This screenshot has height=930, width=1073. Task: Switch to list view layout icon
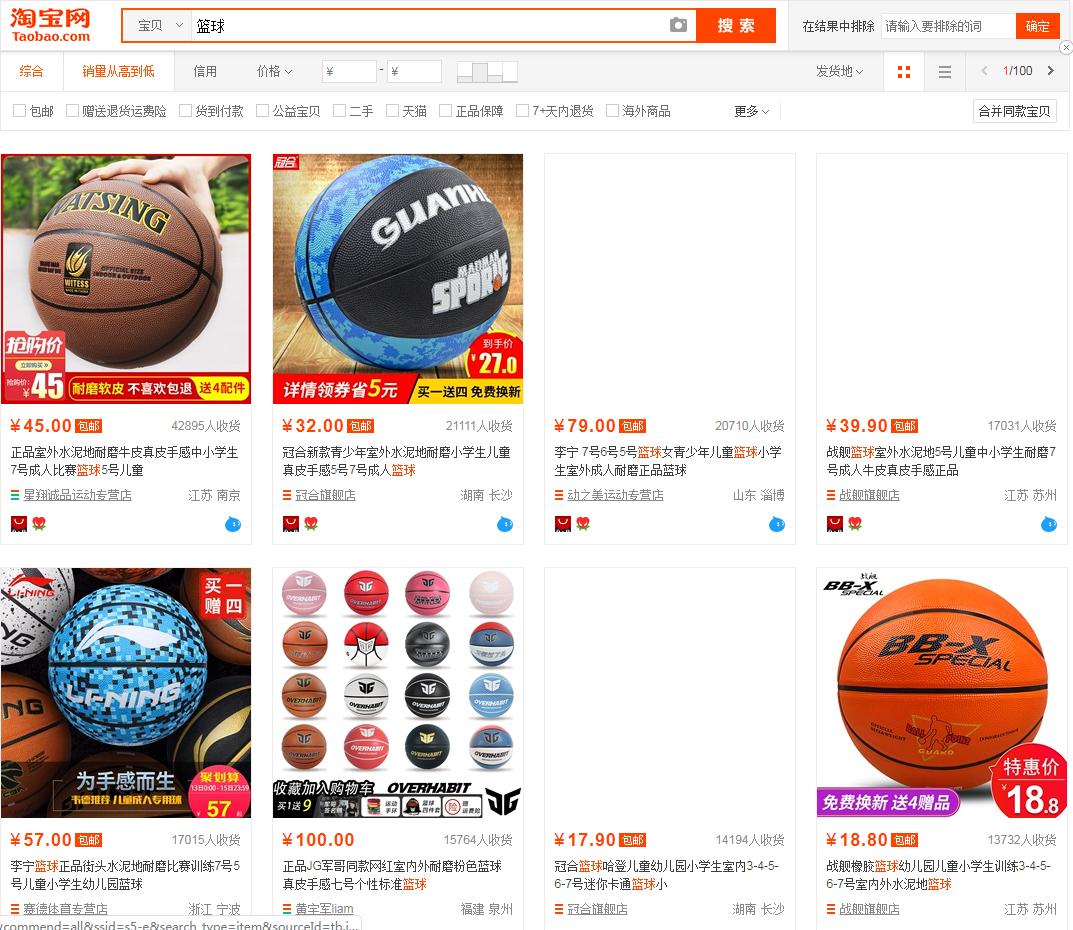(x=944, y=71)
